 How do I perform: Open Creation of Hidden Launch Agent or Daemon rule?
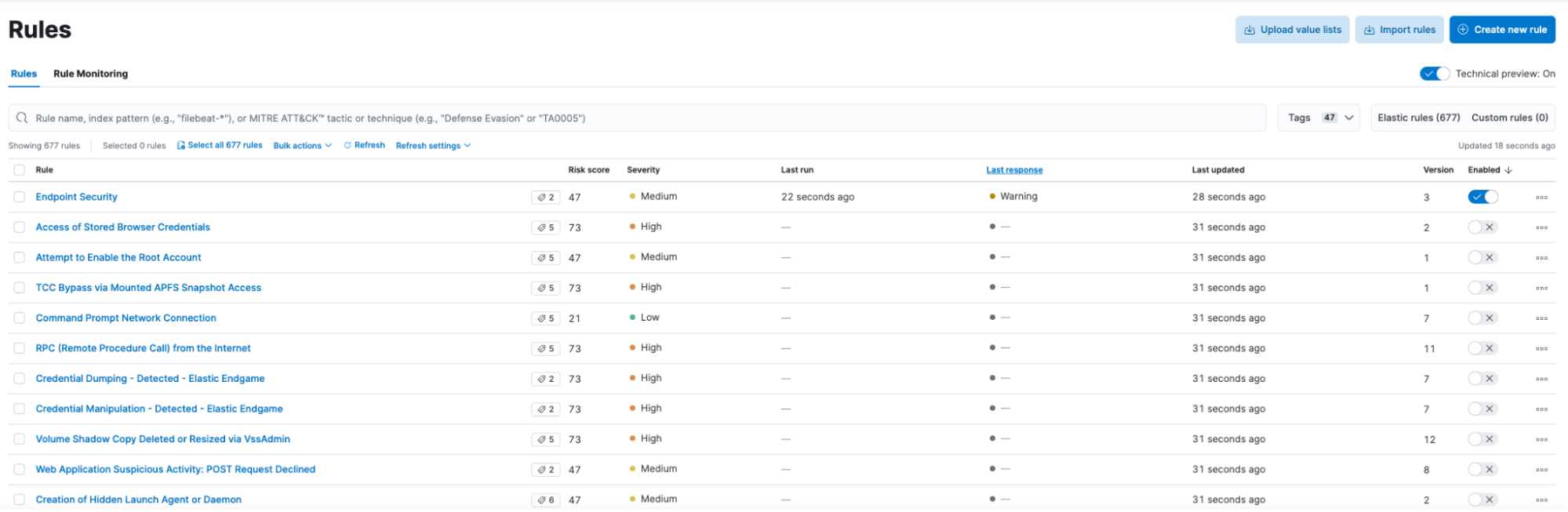(x=139, y=499)
